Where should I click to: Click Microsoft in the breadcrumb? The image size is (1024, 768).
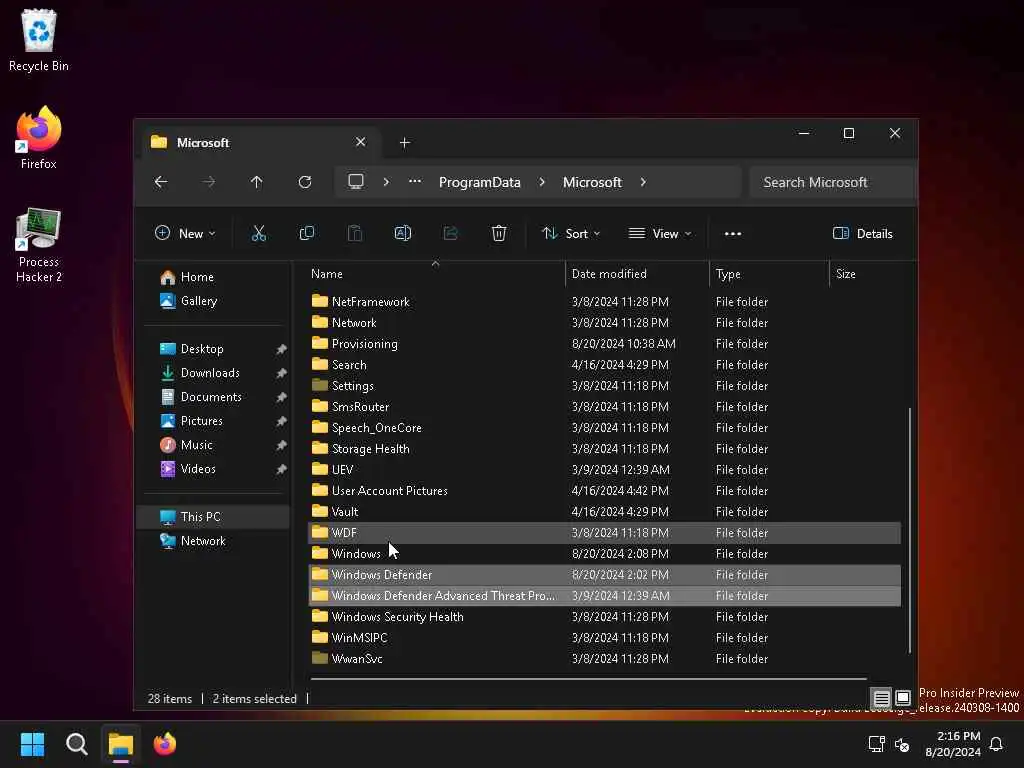pyautogui.click(x=592, y=182)
